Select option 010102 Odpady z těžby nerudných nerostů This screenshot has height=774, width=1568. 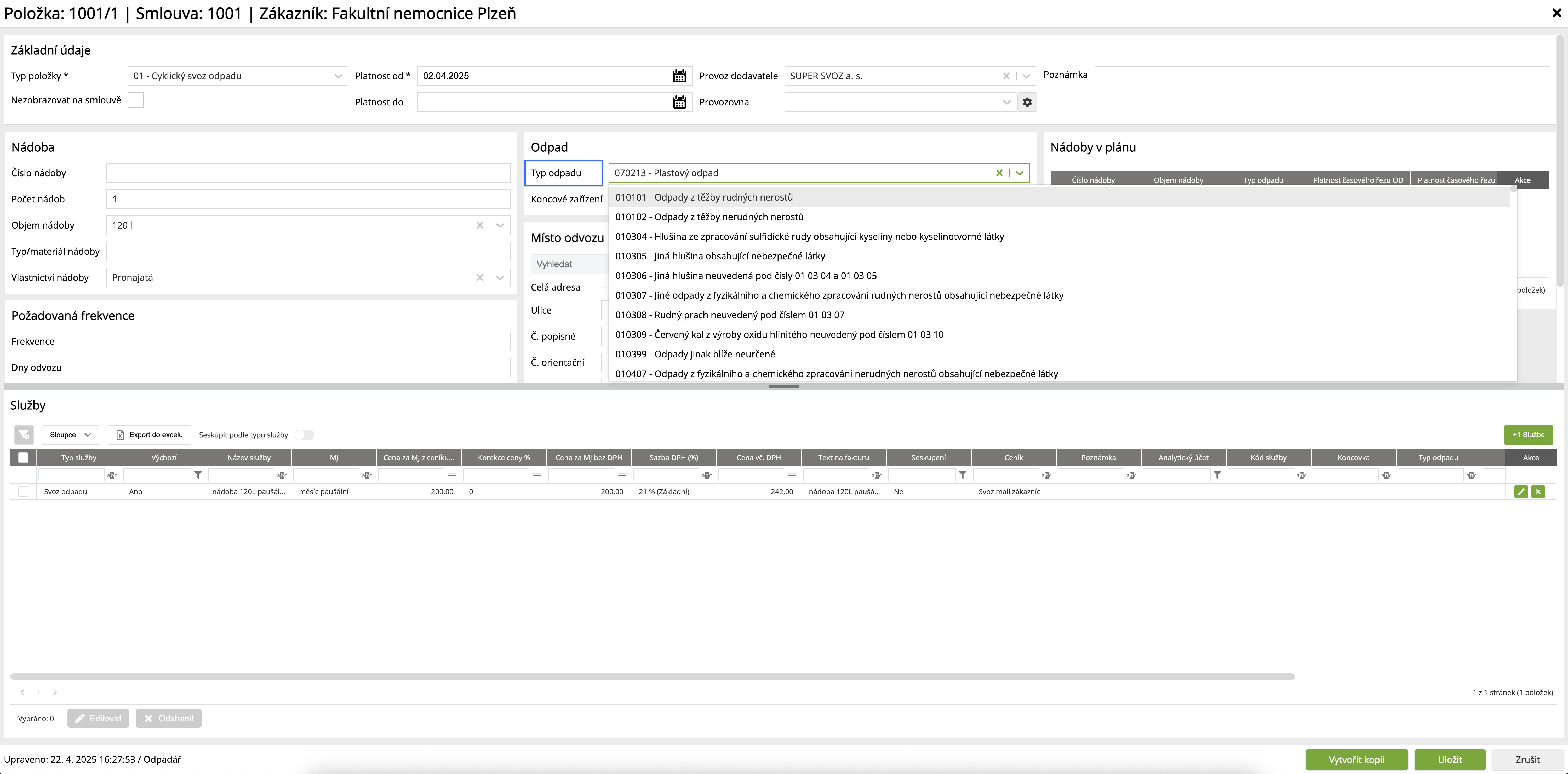[x=709, y=217]
